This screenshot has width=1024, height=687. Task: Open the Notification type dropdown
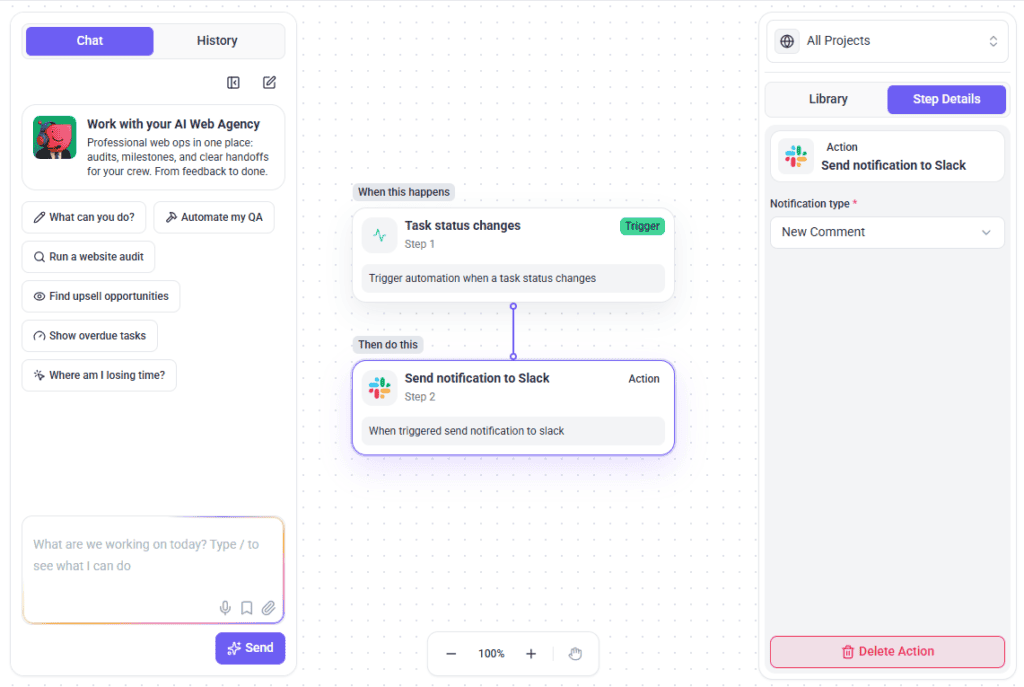pos(887,232)
